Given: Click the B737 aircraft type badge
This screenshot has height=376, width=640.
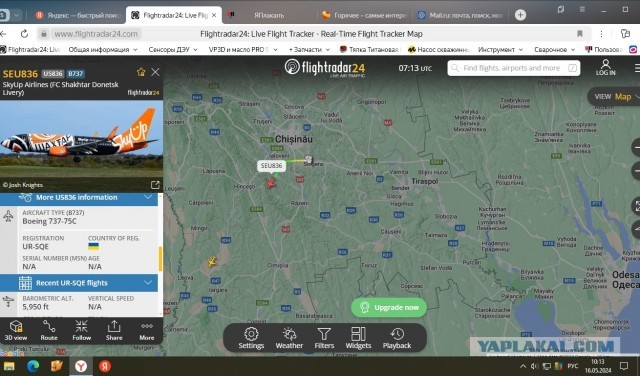Looking at the screenshot, I should [x=76, y=74].
